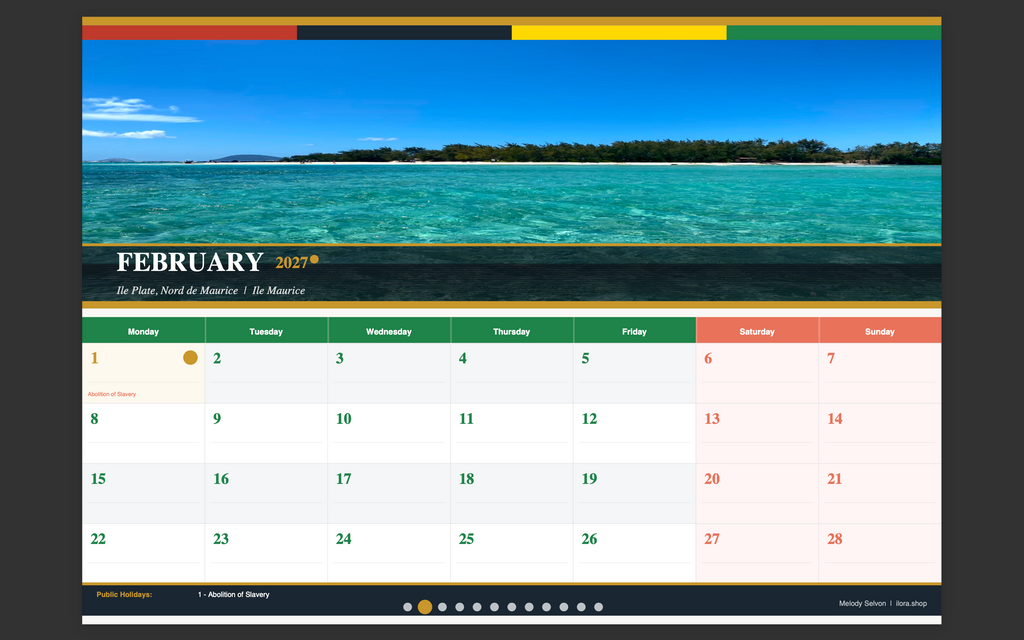This screenshot has height=640, width=1024.
Task: Go to the third pagination dot
Action: click(x=442, y=607)
